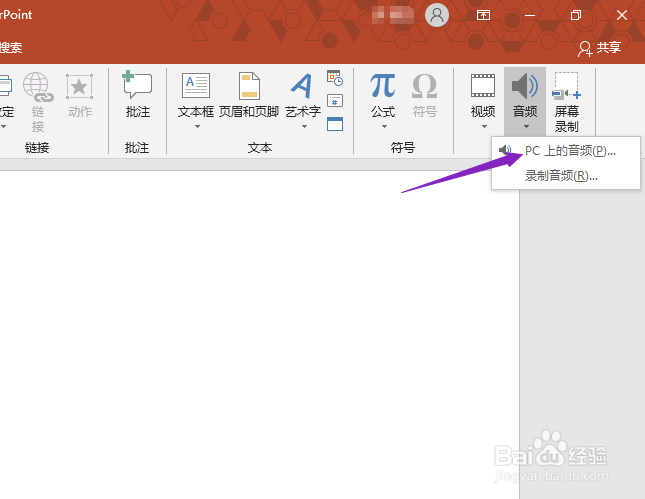Image resolution: width=645 pixels, height=499 pixels.
Task: Insert an equation with 公式
Action: coord(383,95)
